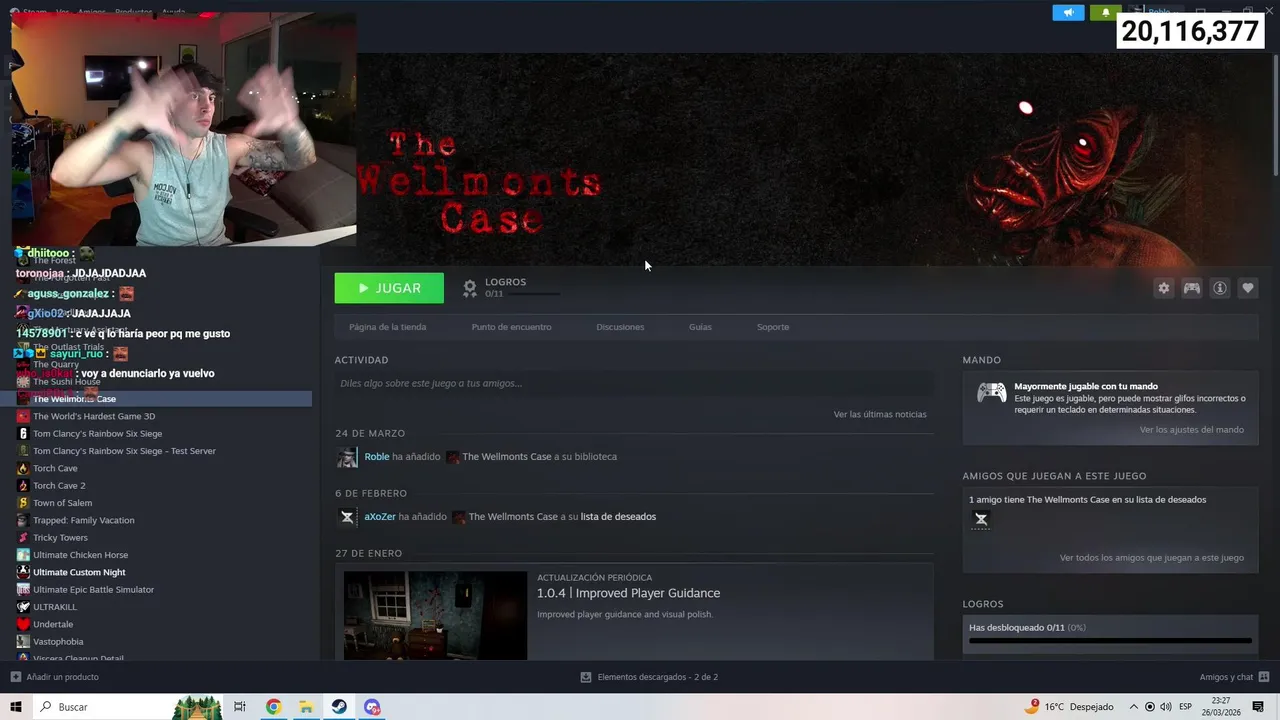Show game info circle icon
Screen dimensions: 1280x720
[1220, 288]
